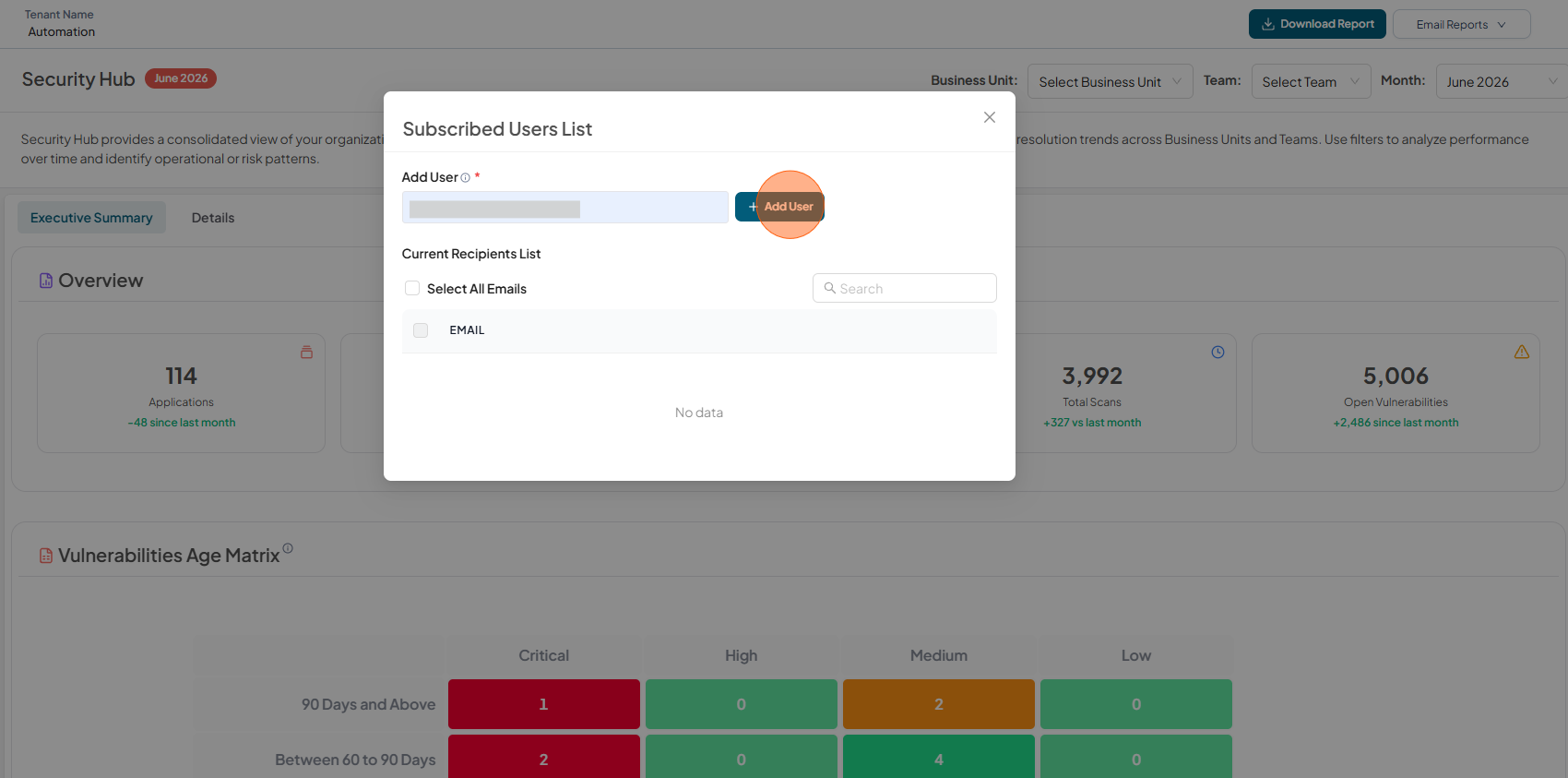Click the Applications card printer icon

(x=306, y=352)
